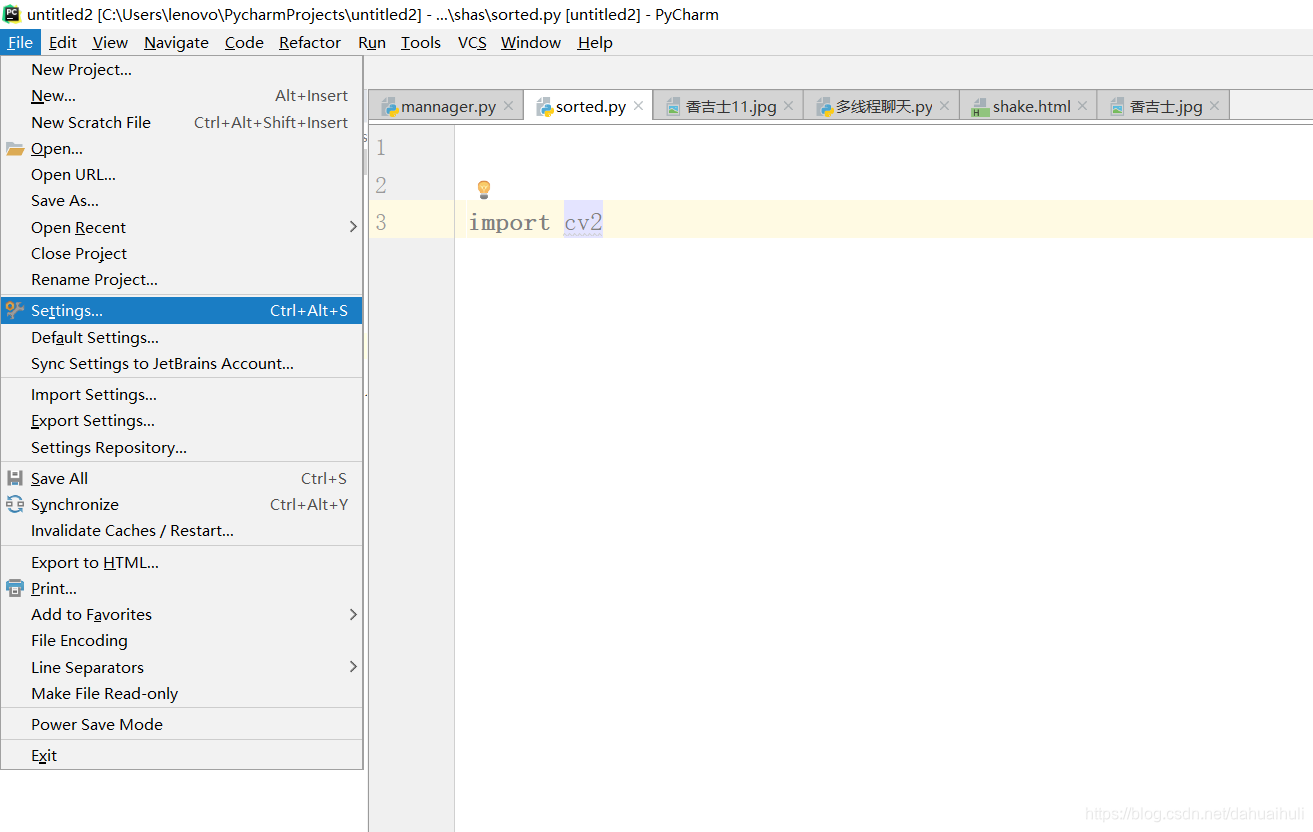
Task: Open the Run menu
Action: [372, 42]
